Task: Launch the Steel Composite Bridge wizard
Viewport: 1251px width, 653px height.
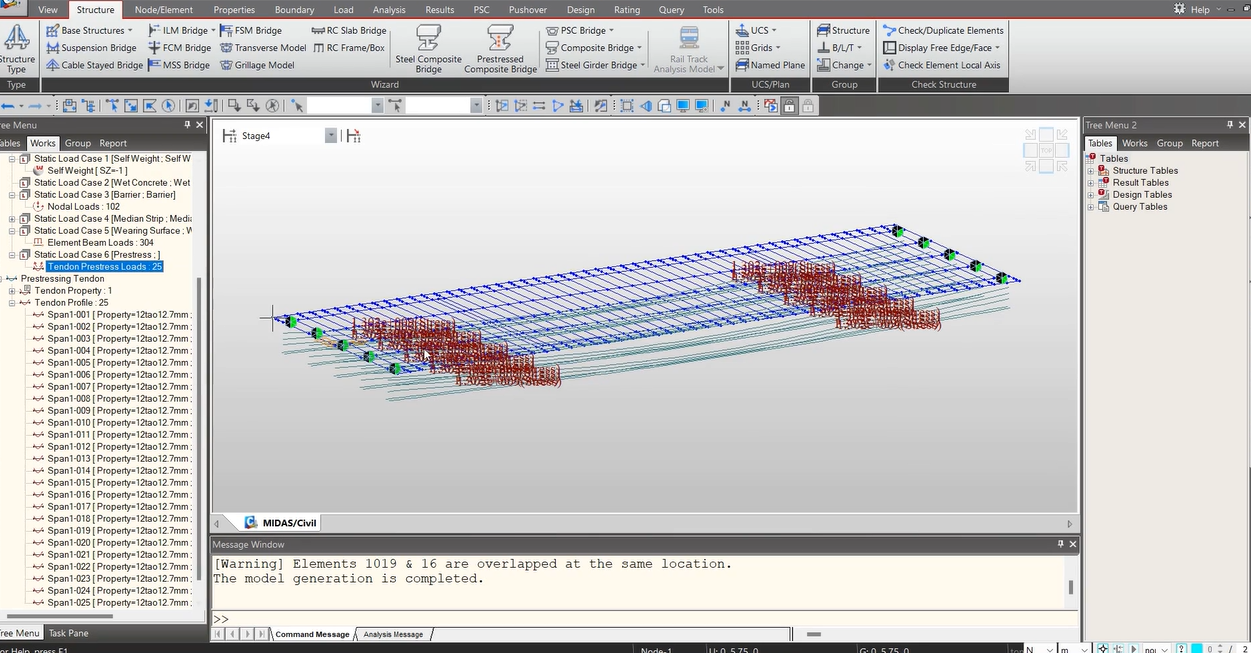Action: coord(428,49)
